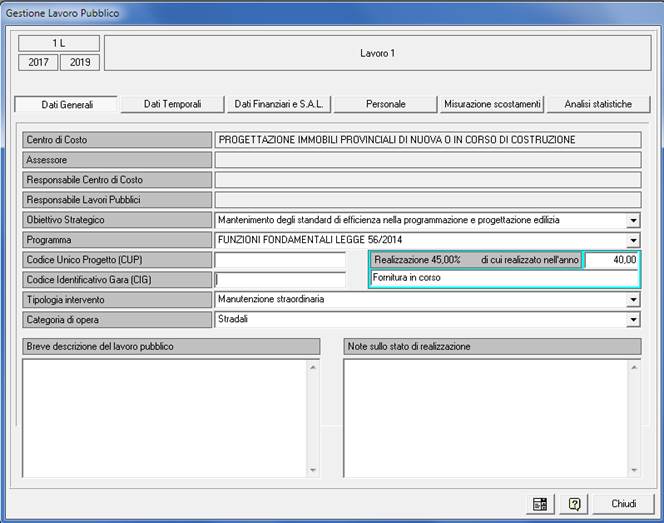
Task: Click the 2017 start year box
Action: pos(37,62)
